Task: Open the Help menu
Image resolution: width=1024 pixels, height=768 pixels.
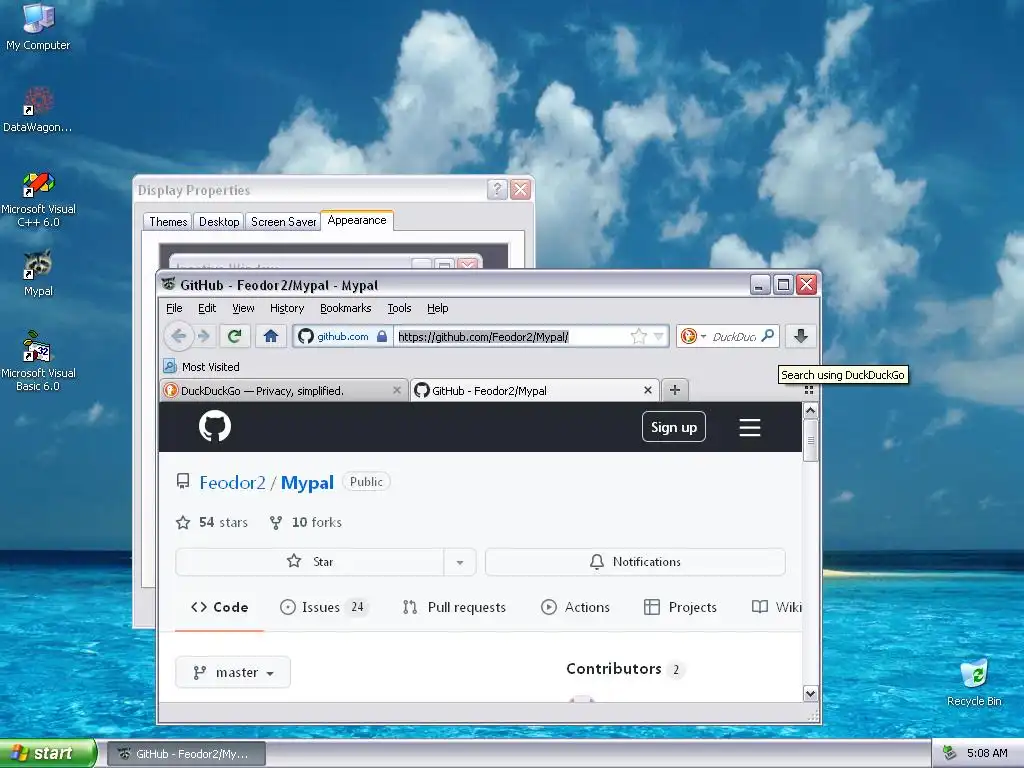Action: [438, 308]
